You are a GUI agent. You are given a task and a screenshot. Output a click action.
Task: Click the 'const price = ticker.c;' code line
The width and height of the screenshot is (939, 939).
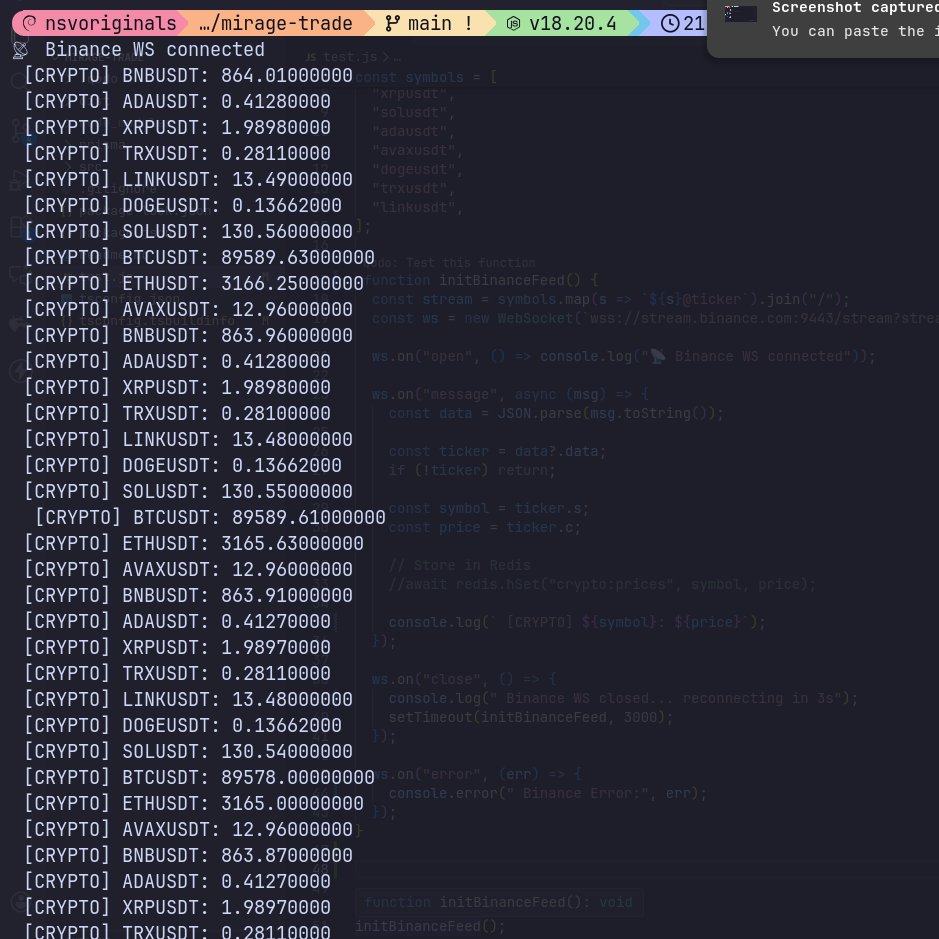pyautogui.click(x=484, y=527)
